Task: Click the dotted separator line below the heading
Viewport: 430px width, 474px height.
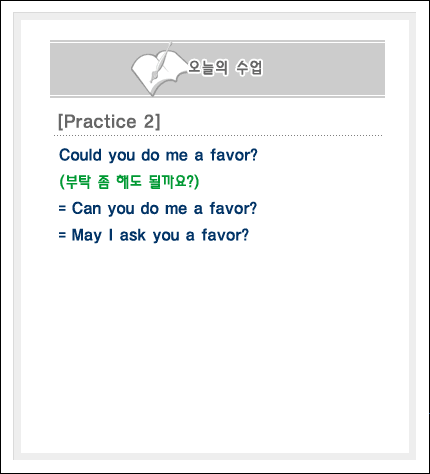Action: pos(218,136)
